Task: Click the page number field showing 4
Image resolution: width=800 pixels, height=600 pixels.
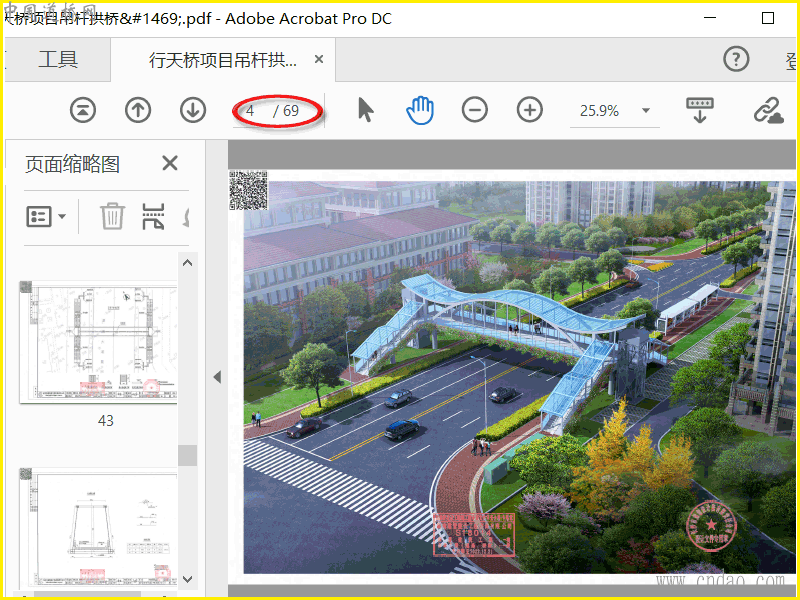Action: [251, 111]
